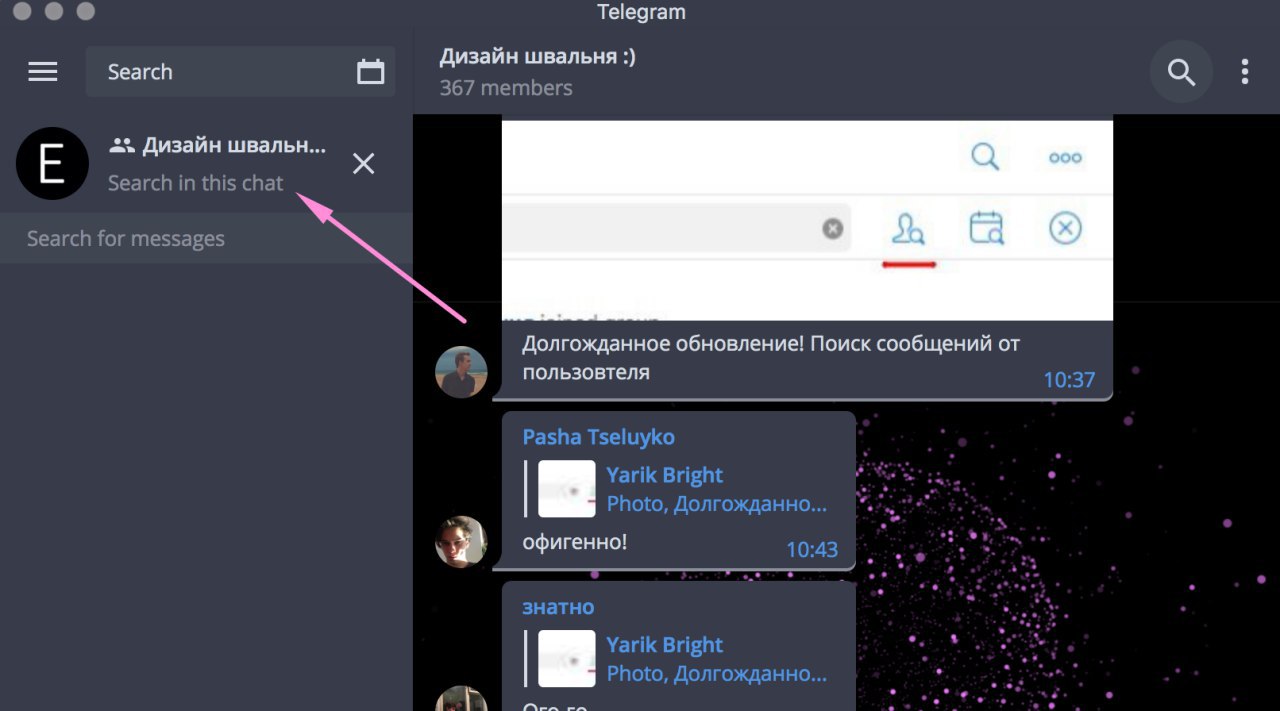
Task: Click the sender avatar beside the 10:37 message
Action: [x=461, y=372]
